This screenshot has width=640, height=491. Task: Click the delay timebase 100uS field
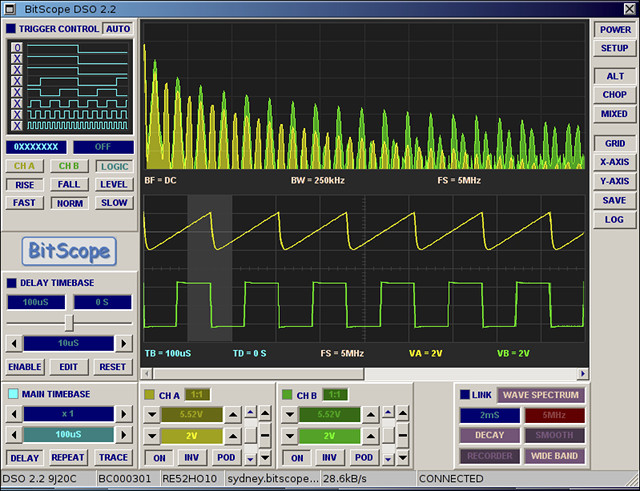click(36, 302)
